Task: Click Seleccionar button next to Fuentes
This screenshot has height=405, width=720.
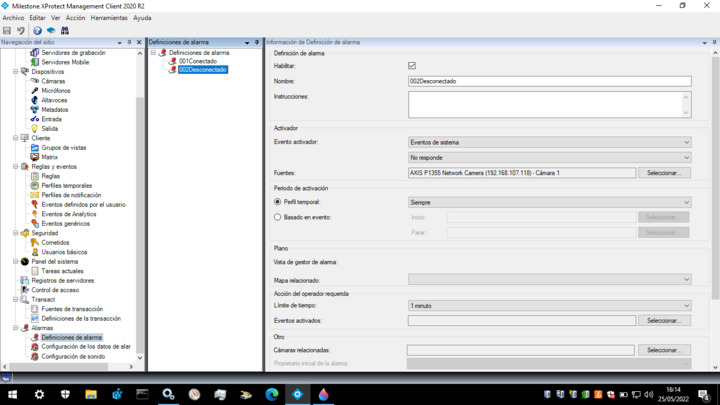Action: [x=663, y=173]
